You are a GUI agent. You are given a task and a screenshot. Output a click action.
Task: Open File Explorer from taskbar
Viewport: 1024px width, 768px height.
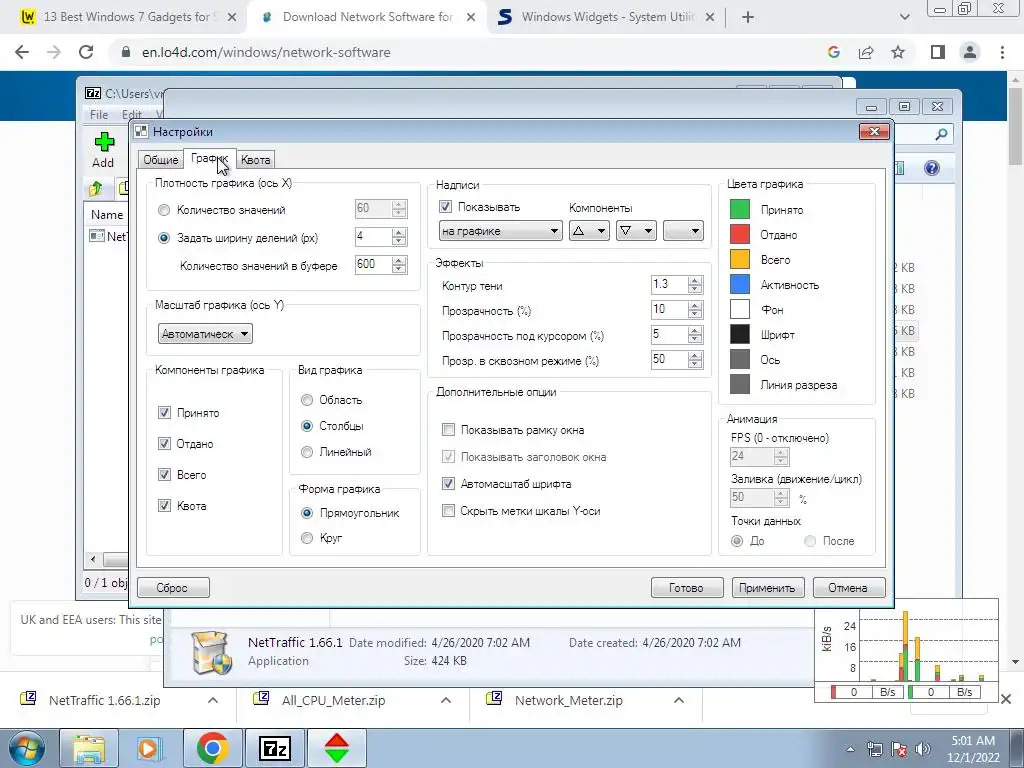point(89,748)
